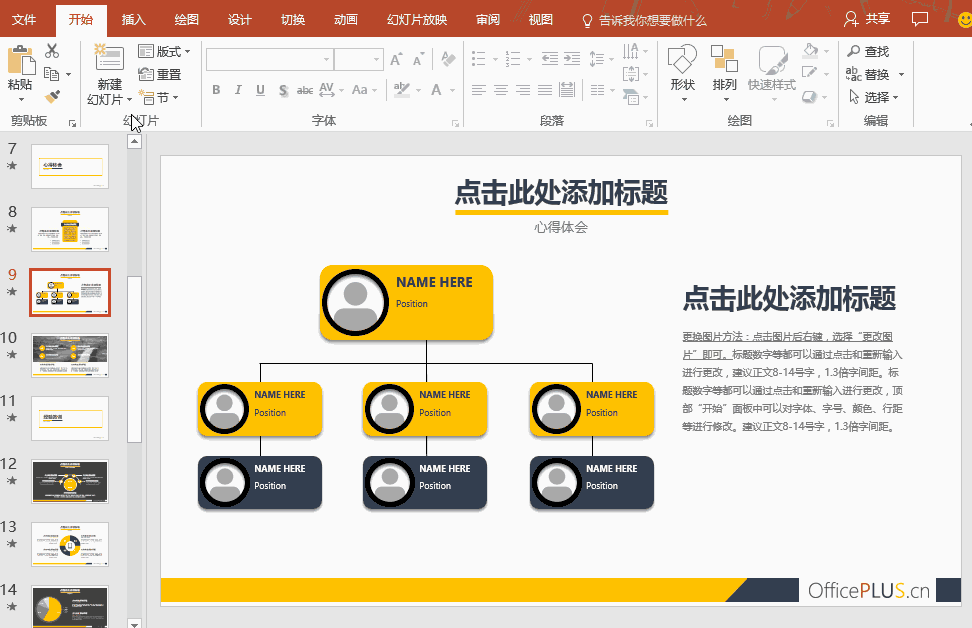This screenshot has width=972, height=628.
Task: Open the font size combo box
Action: click(359, 60)
